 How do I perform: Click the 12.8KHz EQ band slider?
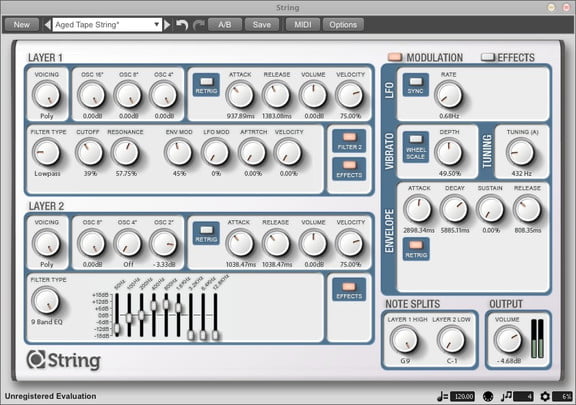tap(216, 316)
